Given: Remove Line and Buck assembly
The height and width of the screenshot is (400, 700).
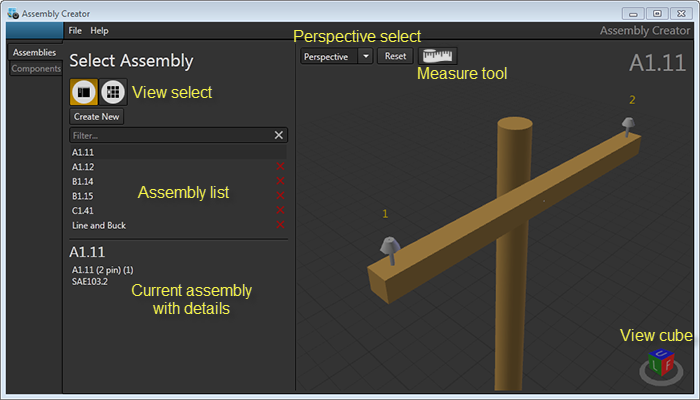Looking at the screenshot, I should coord(280,226).
